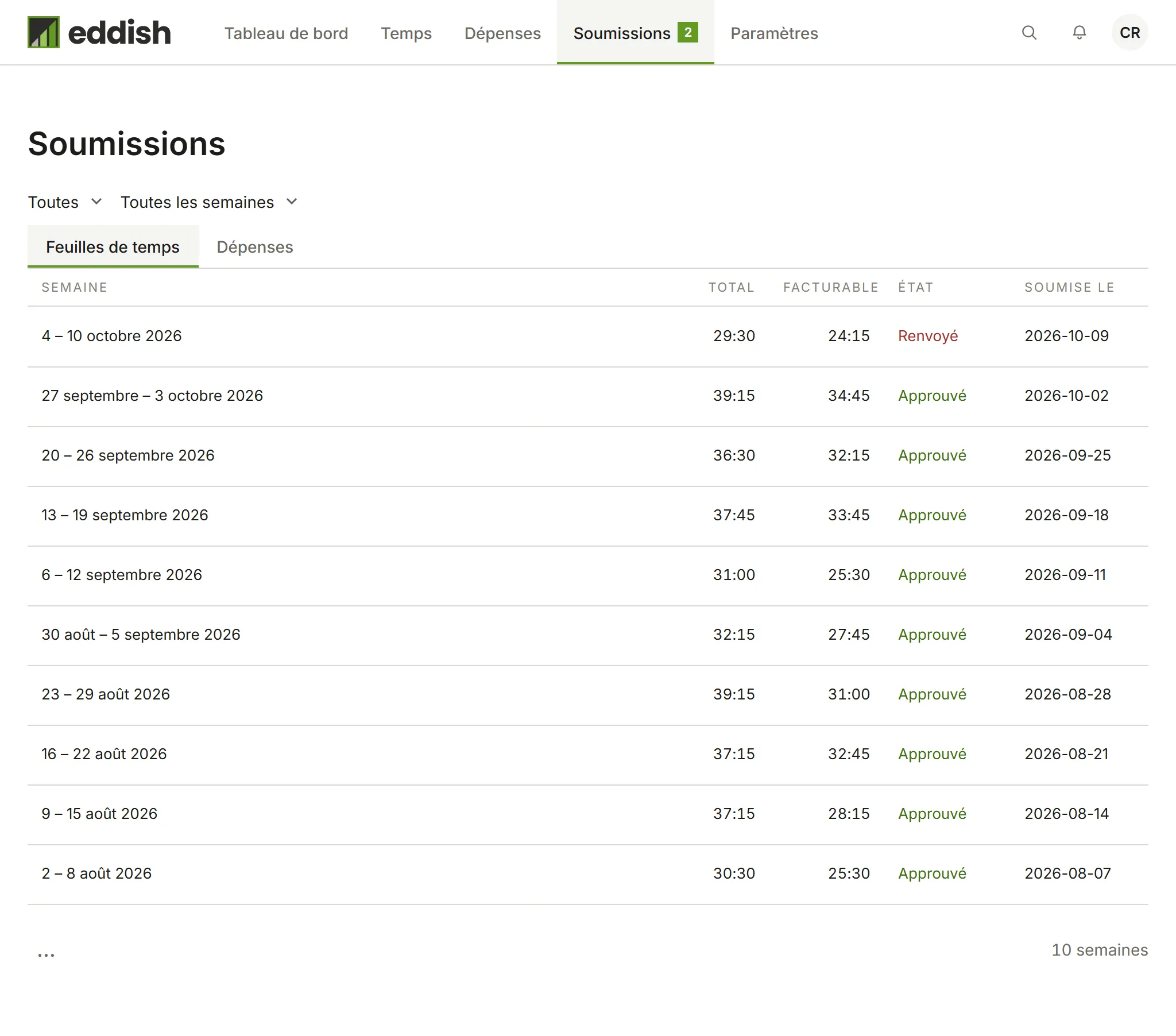1176x1036 pixels.
Task: Open the week 27 septembre – 3 octobre 2026
Action: (587, 396)
